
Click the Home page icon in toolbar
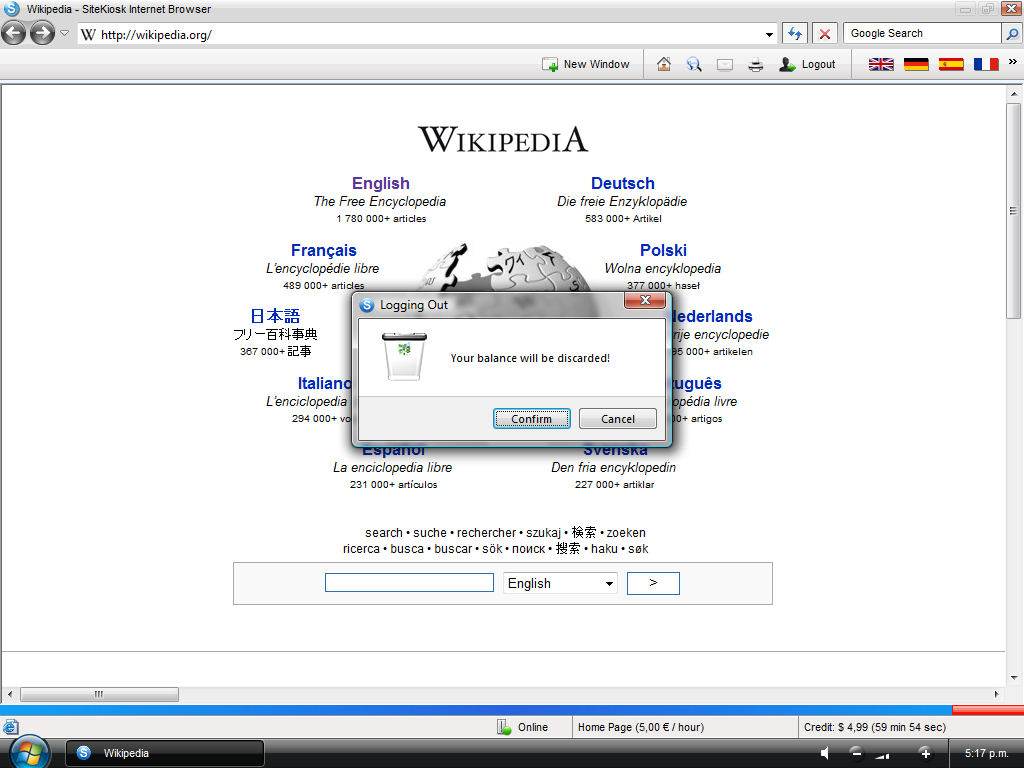click(x=664, y=64)
